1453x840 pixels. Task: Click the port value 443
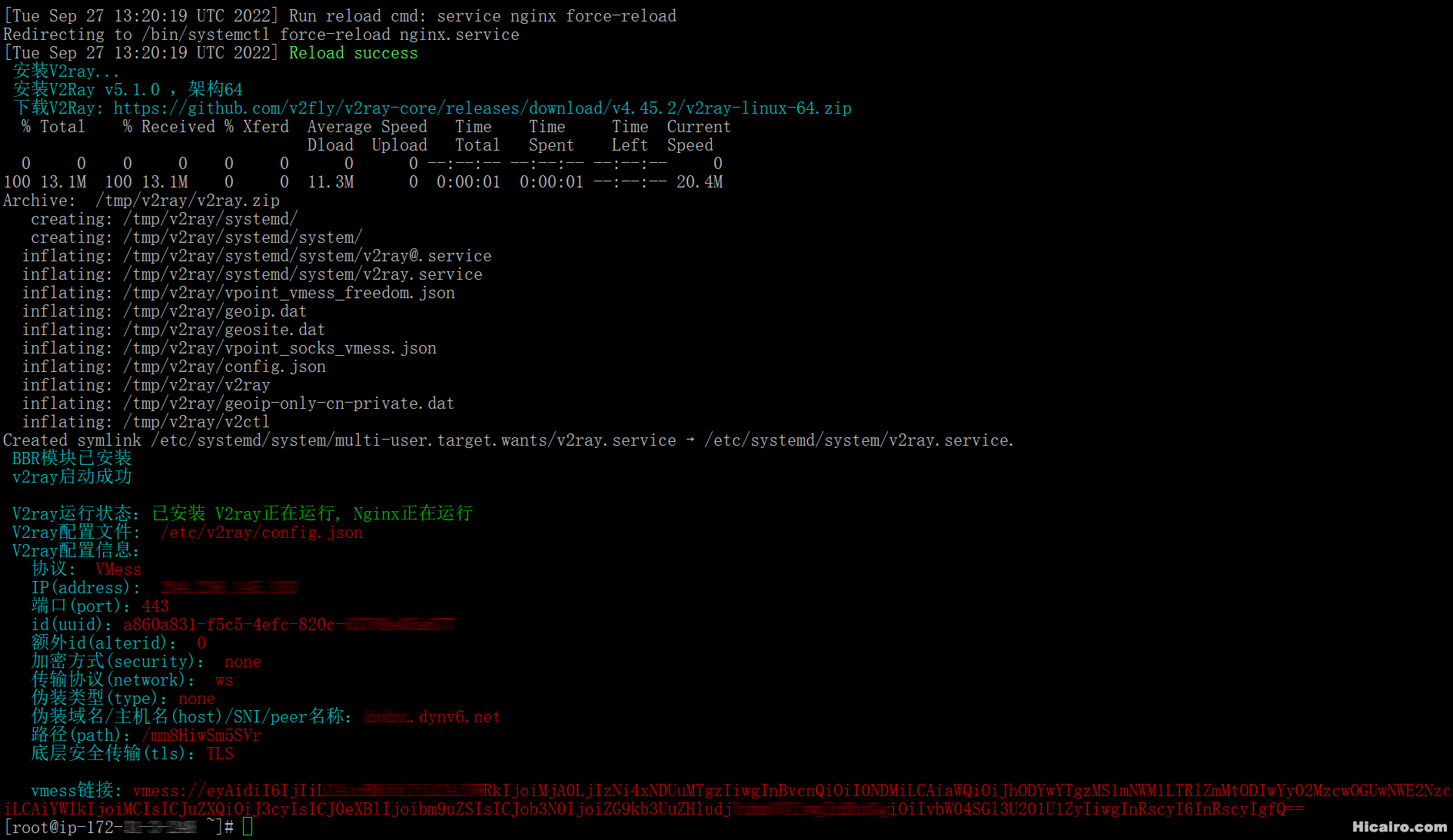pyautogui.click(x=155, y=606)
